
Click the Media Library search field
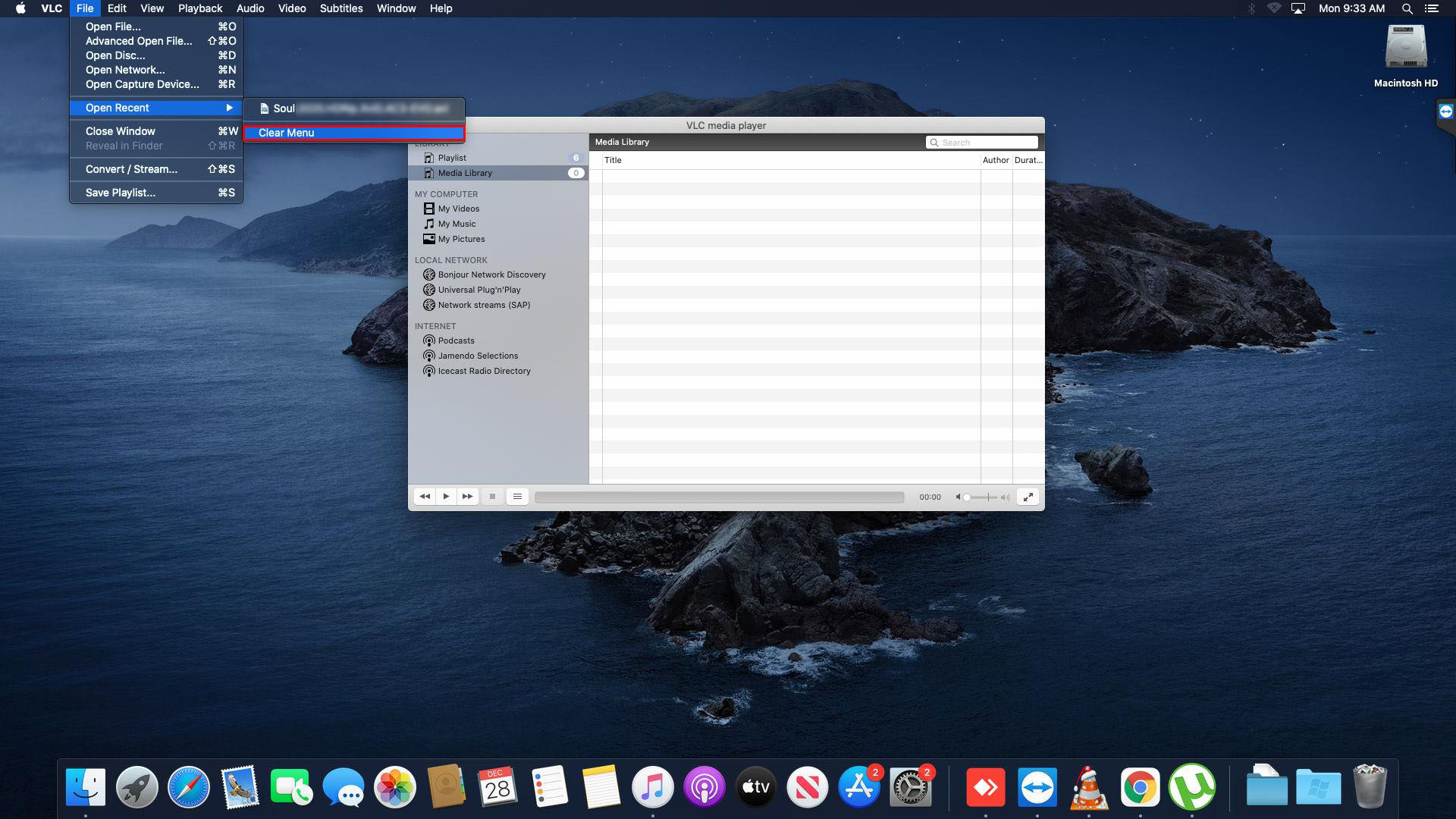(x=982, y=143)
